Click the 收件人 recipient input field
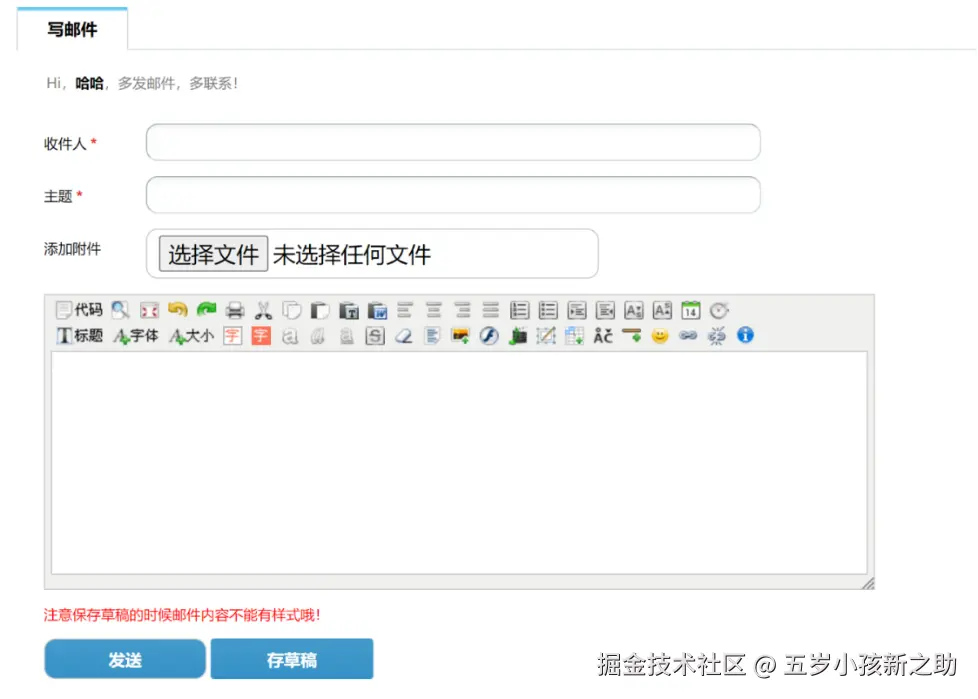Viewport: 978px width, 699px height. (450, 142)
